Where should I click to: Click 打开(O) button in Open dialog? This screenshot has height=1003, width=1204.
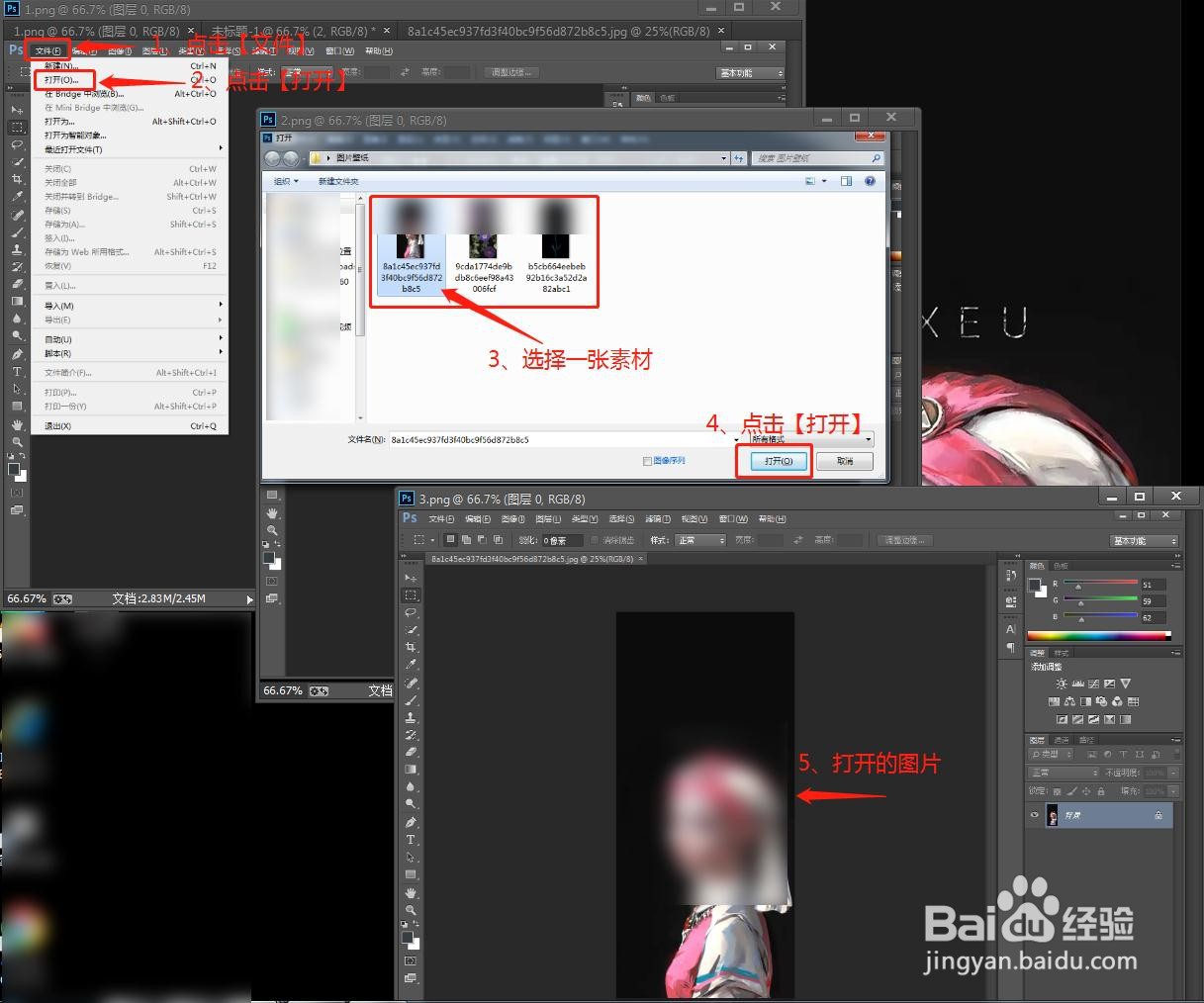779,461
